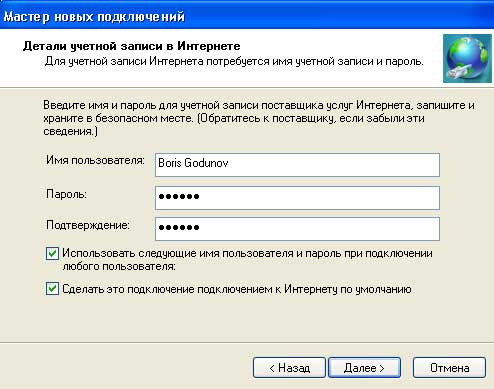Click the 'Мастер новых подключений' title bar
This screenshot has height=389, width=494.
247,15
